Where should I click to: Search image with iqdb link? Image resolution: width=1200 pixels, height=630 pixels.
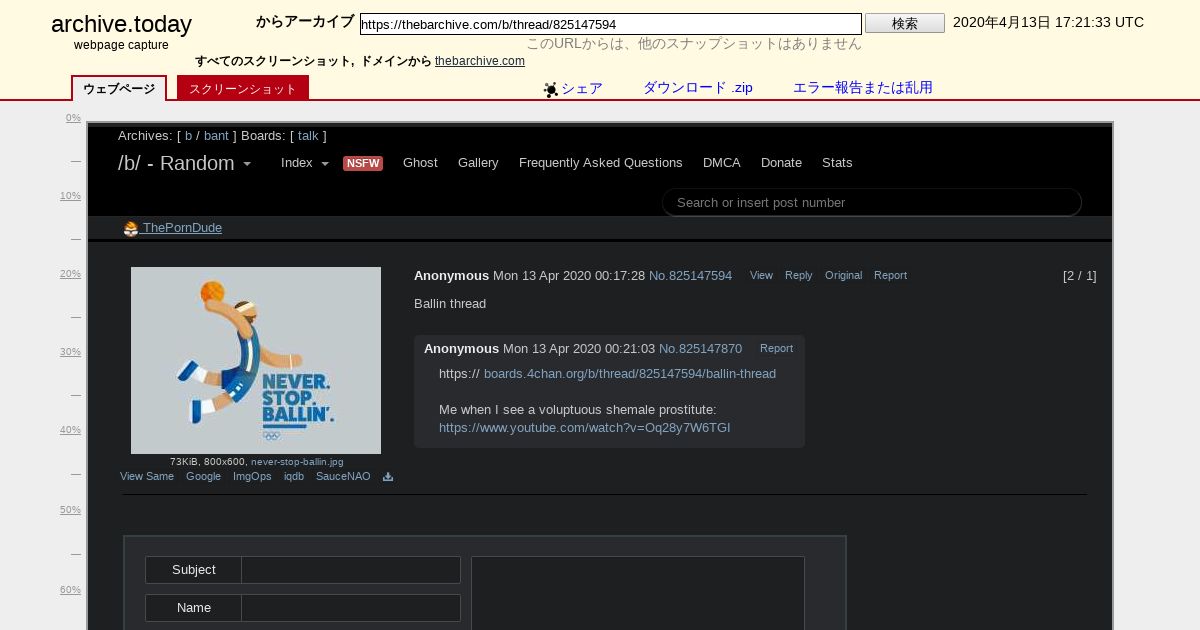(x=294, y=477)
